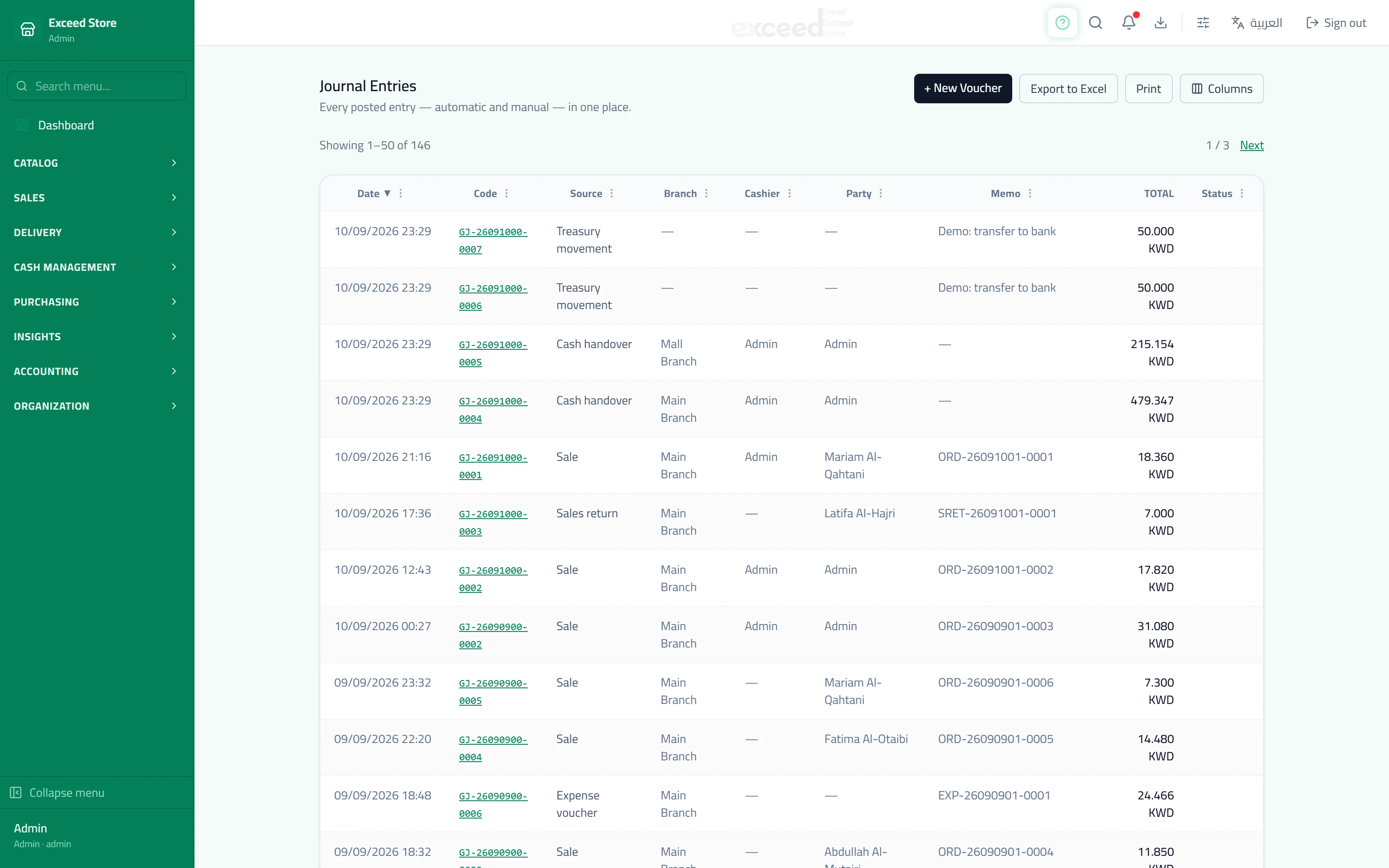
Task: Click the Exceed Store shop icon
Action: (x=27, y=29)
